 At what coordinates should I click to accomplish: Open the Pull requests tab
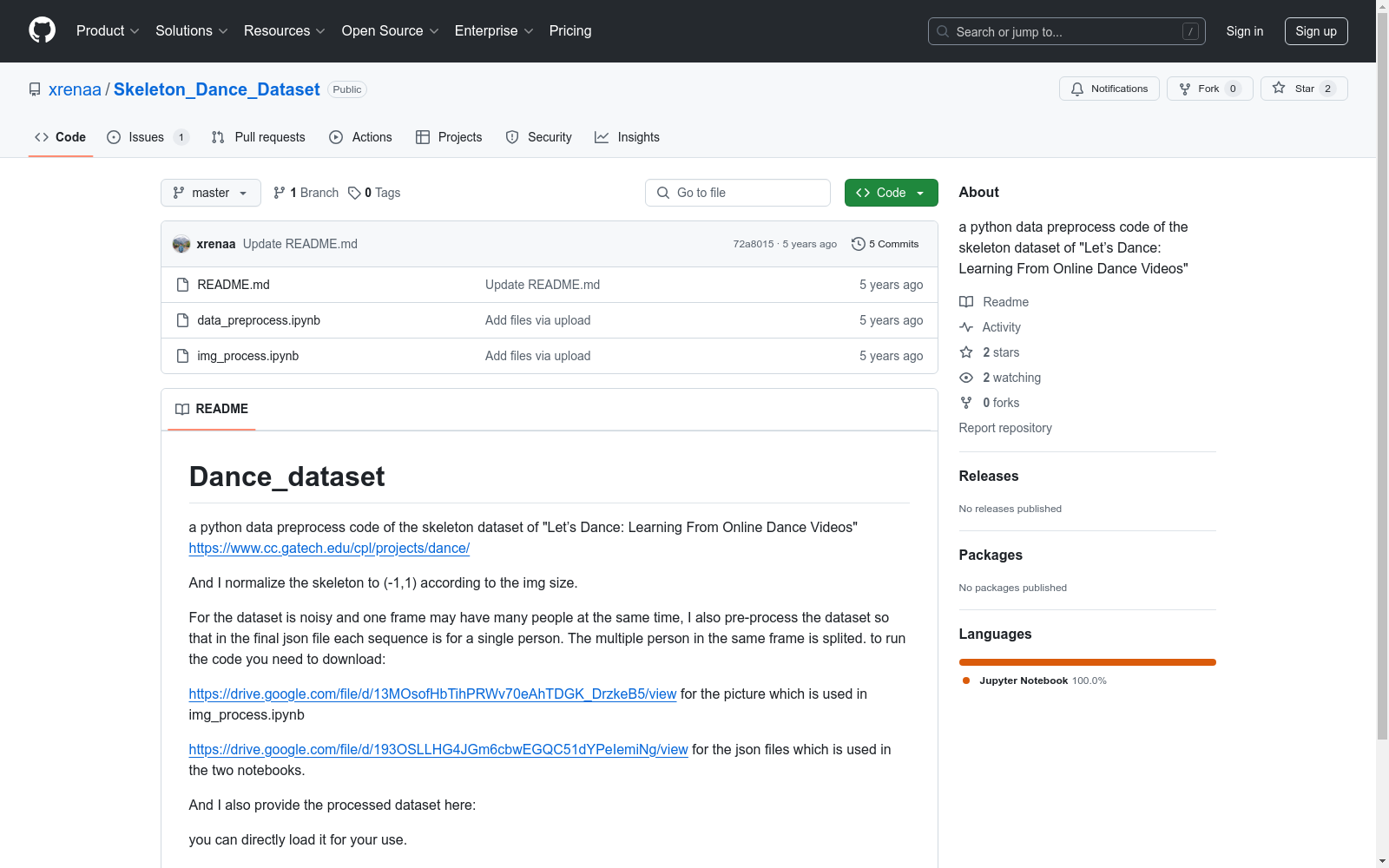pyautogui.click(x=259, y=137)
